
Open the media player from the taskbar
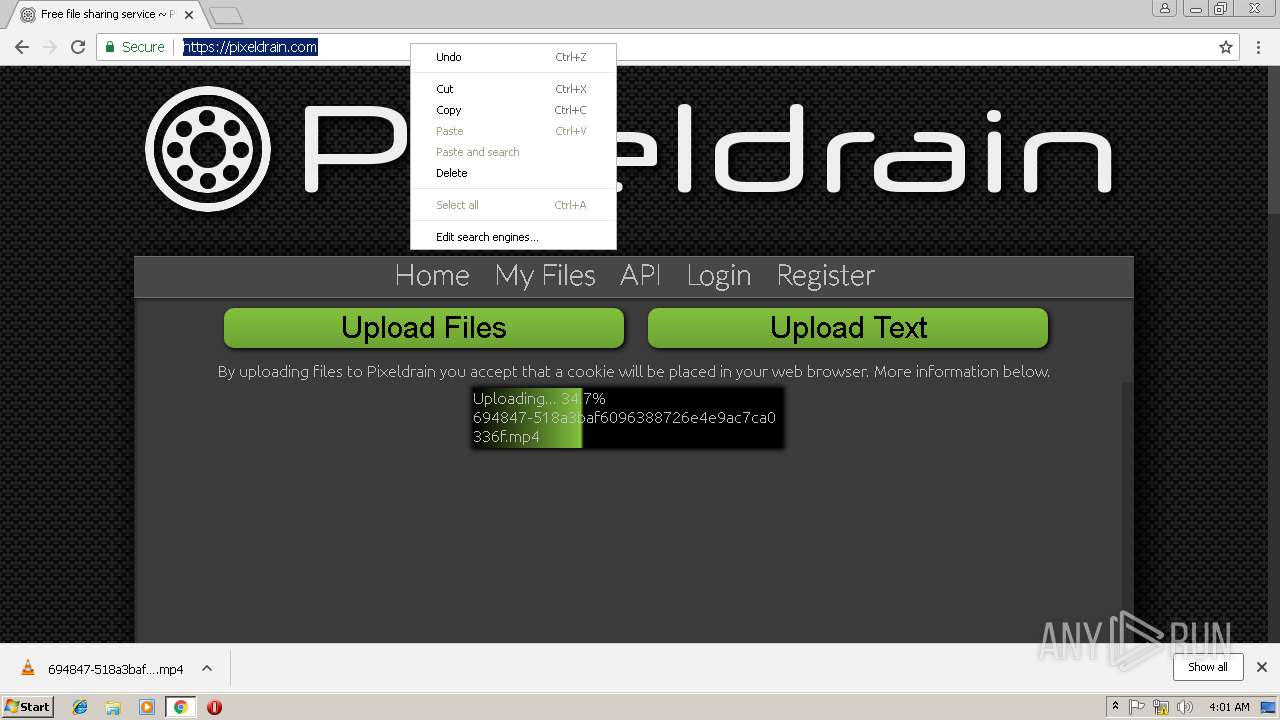(x=147, y=707)
